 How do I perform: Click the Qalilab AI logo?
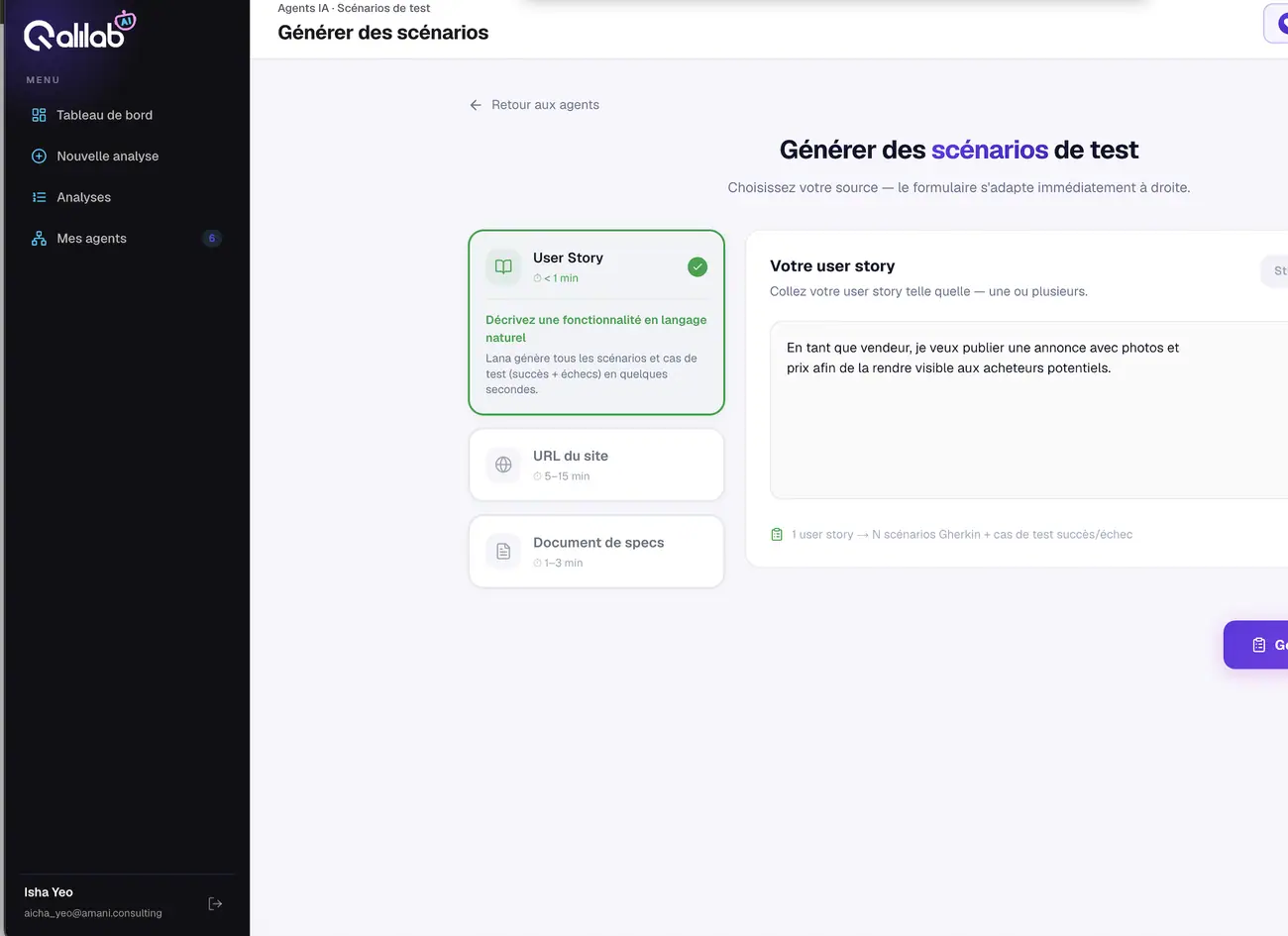pos(79,32)
